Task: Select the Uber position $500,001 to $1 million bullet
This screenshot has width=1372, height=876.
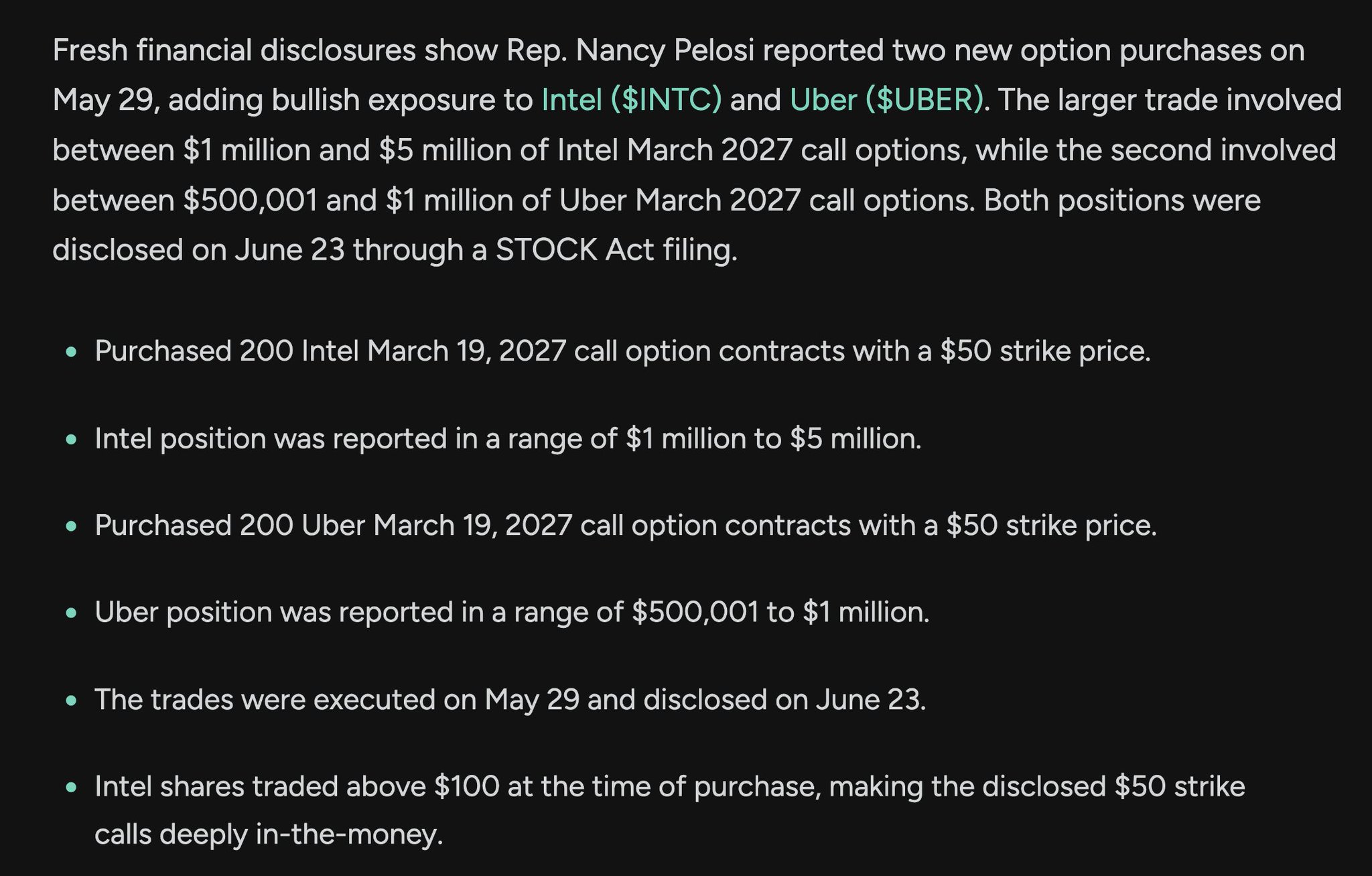Action: (512, 612)
